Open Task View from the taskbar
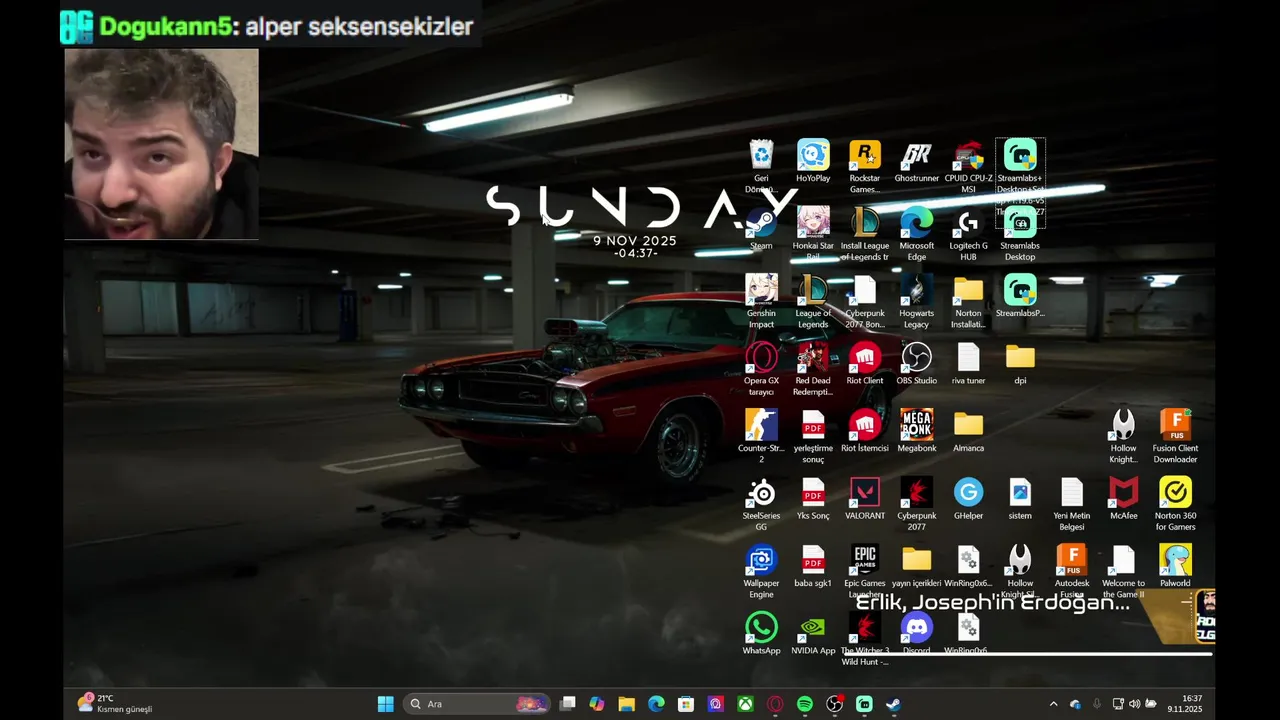Viewport: 1280px width, 720px height. [567, 704]
